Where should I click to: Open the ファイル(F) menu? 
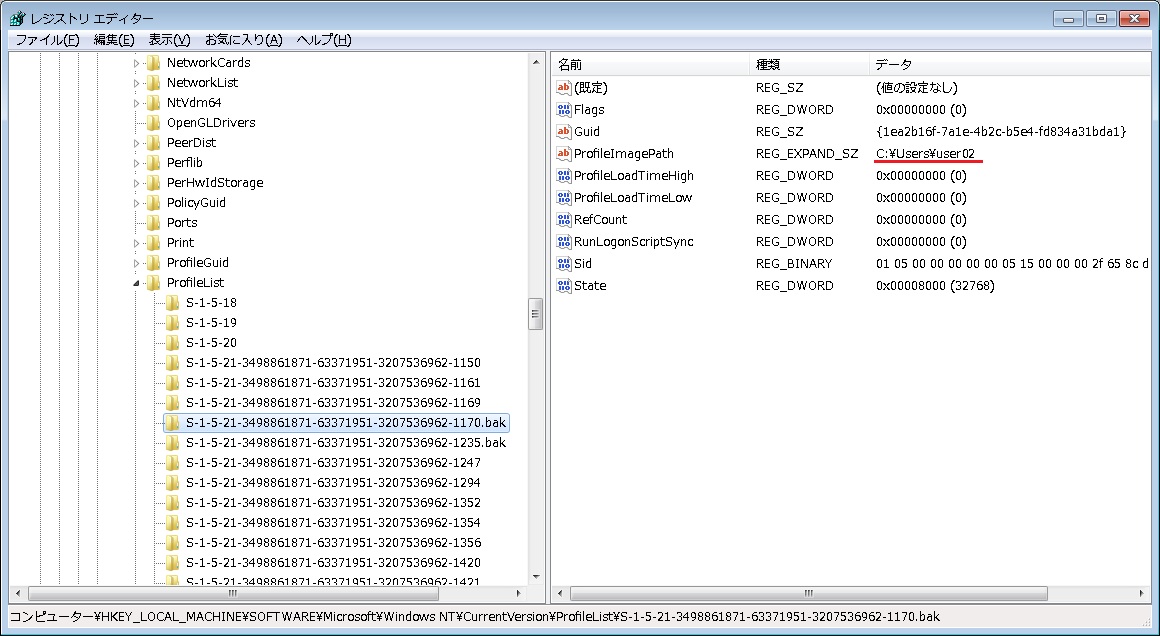pos(47,40)
